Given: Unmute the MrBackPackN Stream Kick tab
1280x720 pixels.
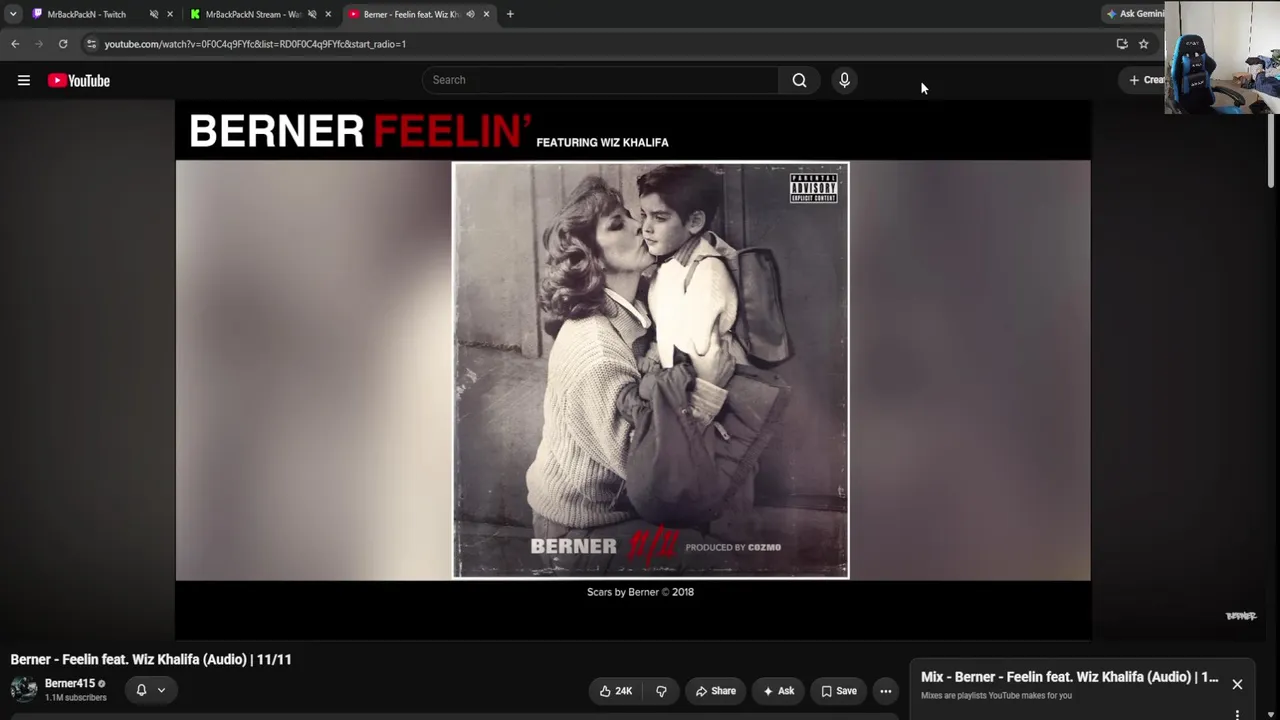Looking at the screenshot, I should pyautogui.click(x=312, y=14).
